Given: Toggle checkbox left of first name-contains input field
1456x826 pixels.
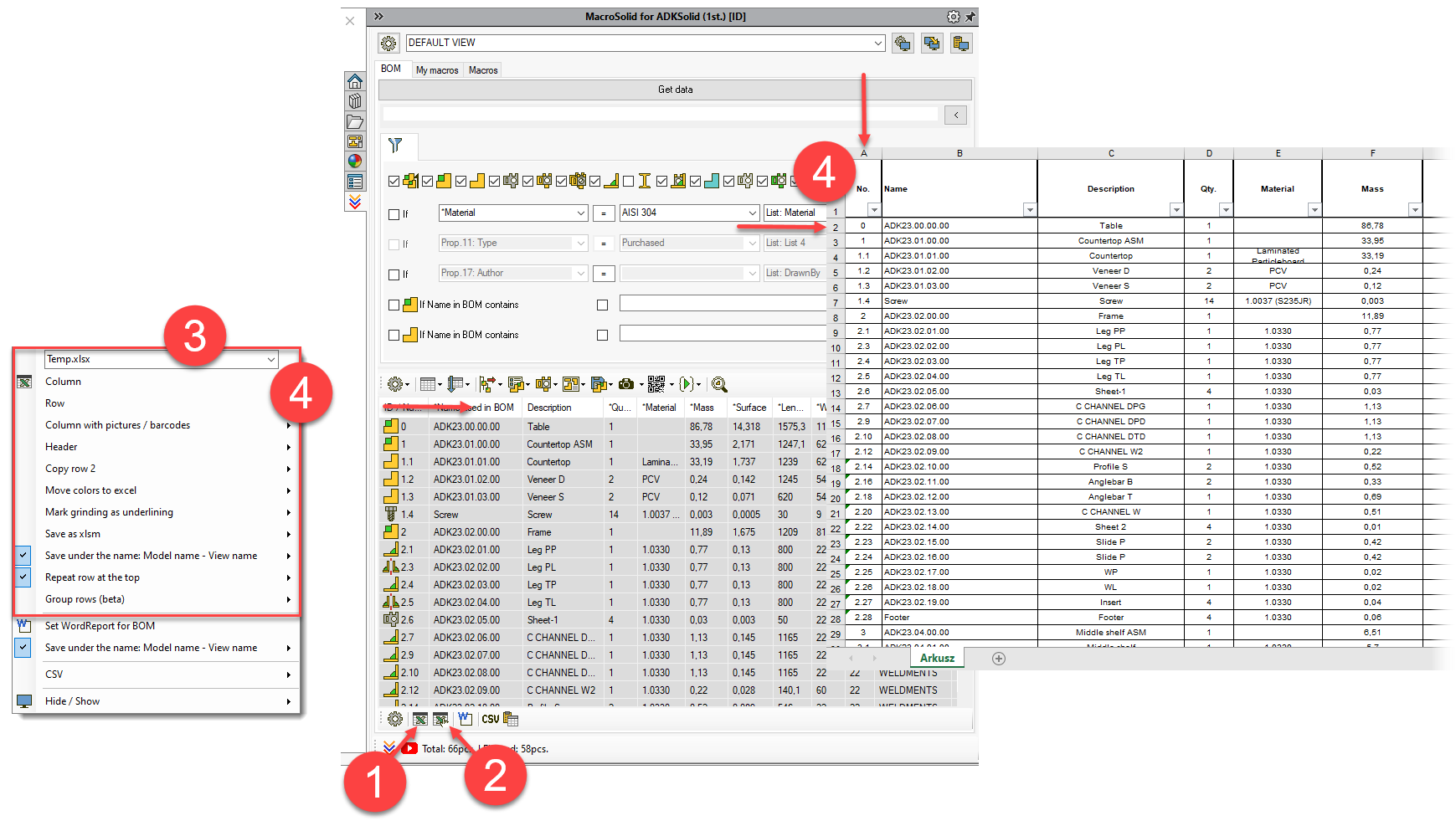Looking at the screenshot, I should click(602, 305).
